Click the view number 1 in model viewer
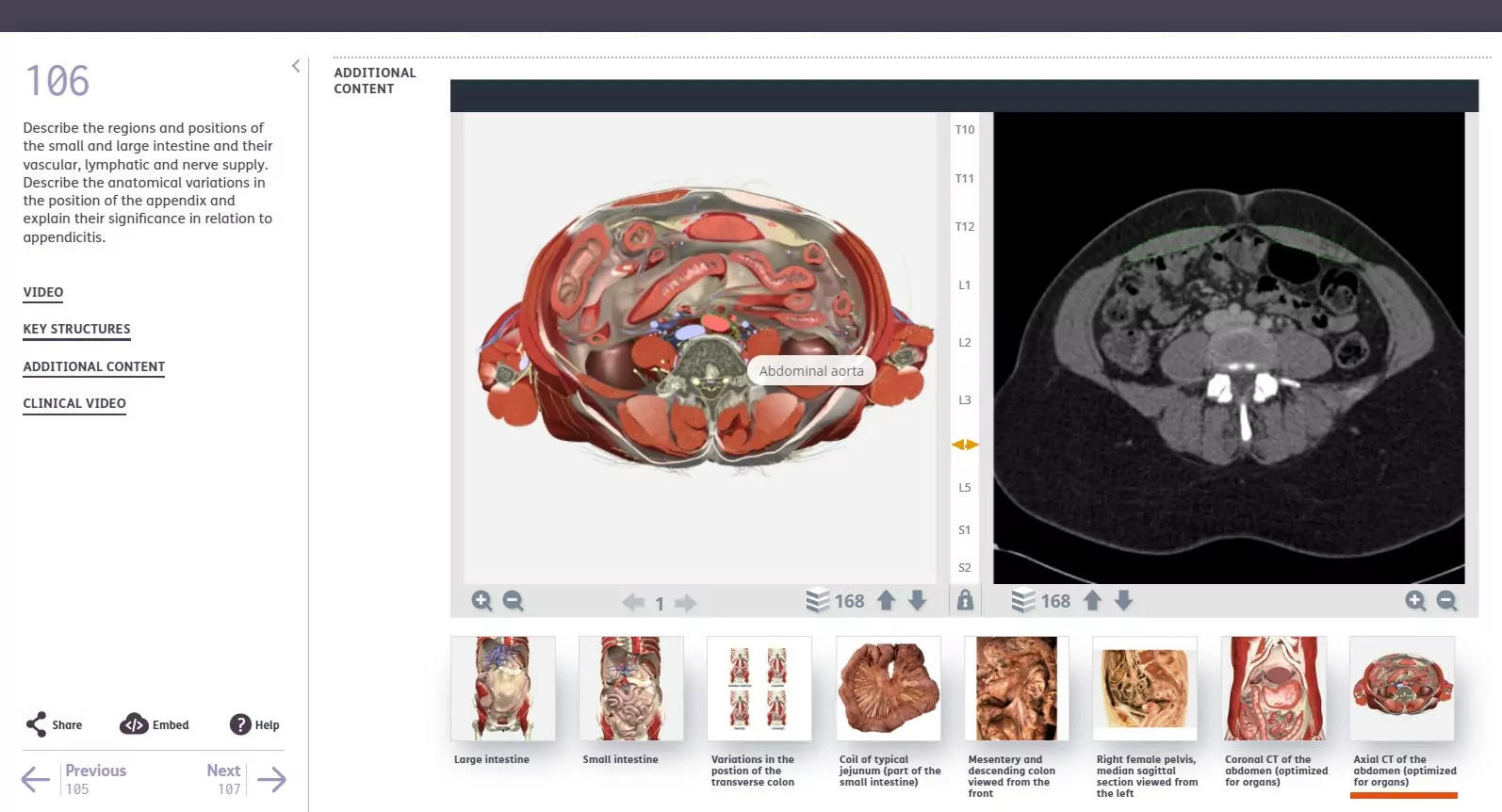The width and height of the screenshot is (1502, 812). pyautogui.click(x=660, y=604)
